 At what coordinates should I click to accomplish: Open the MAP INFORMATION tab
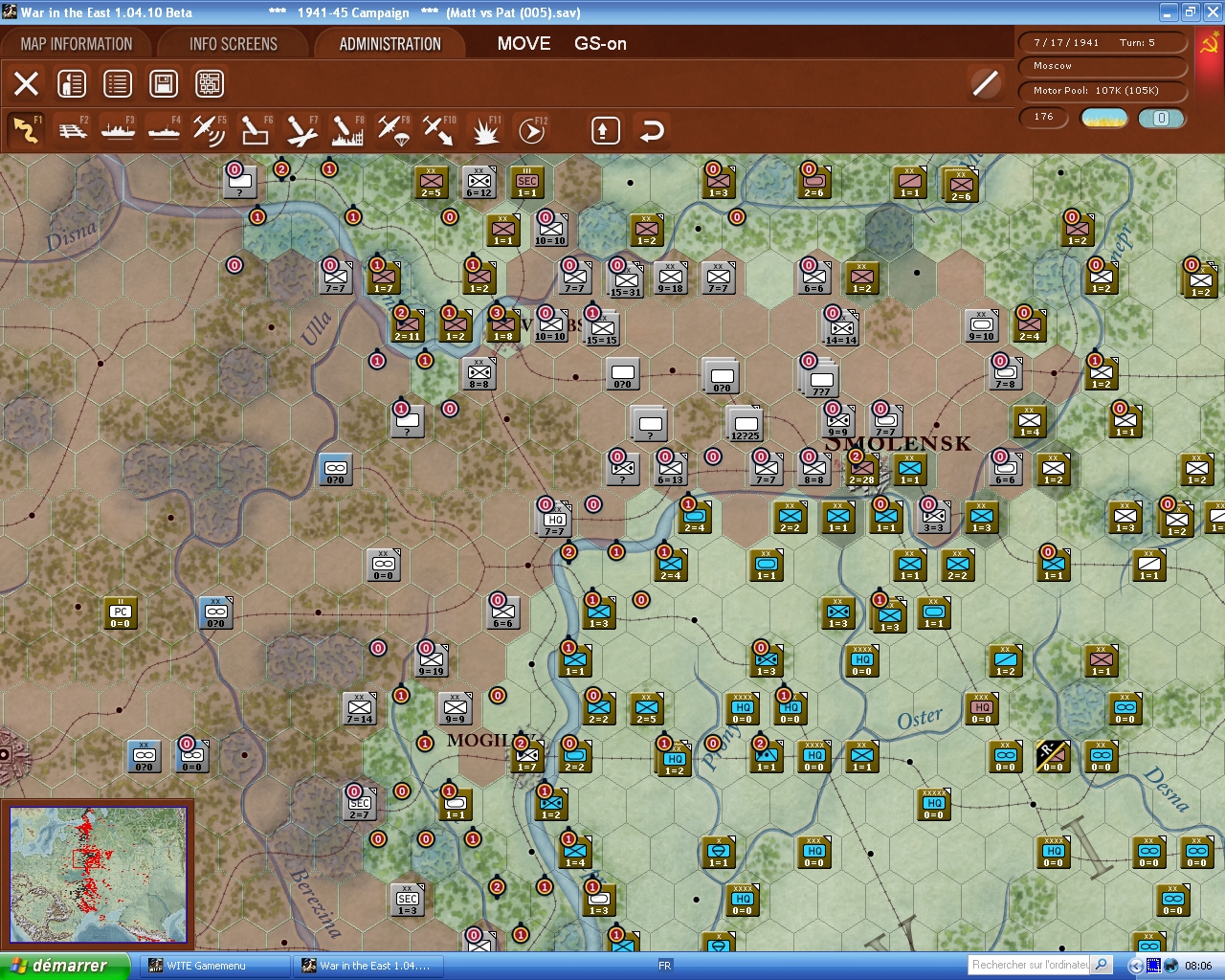click(77, 44)
